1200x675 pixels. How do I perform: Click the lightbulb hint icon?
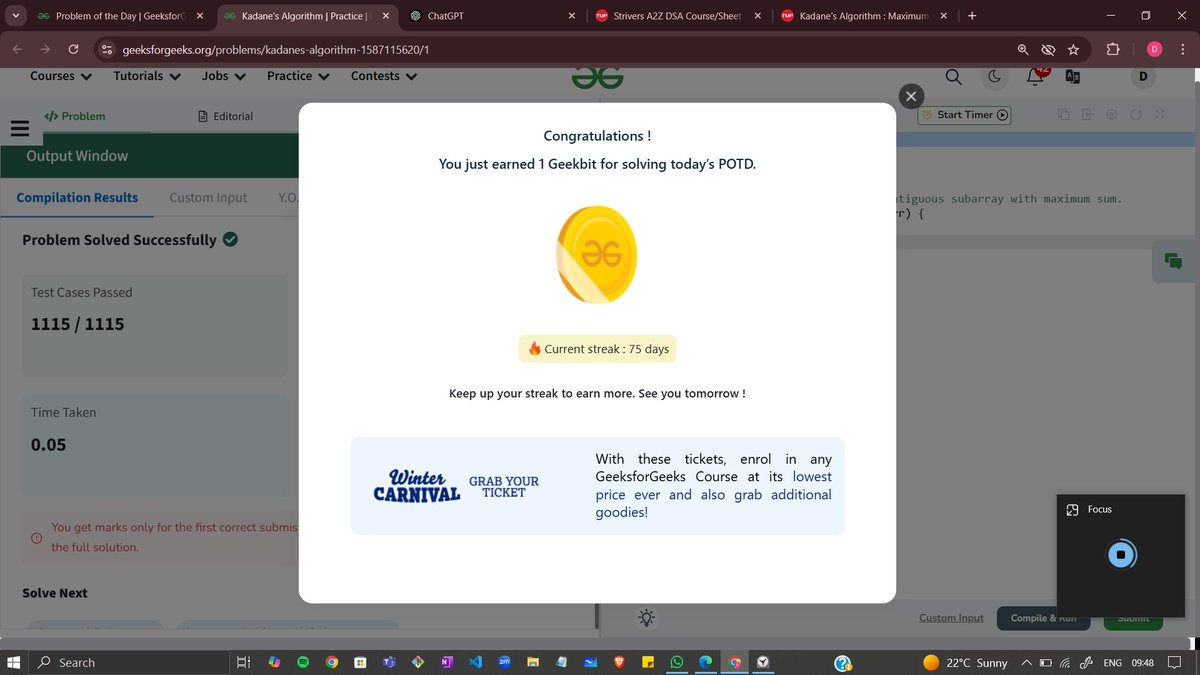click(x=647, y=618)
